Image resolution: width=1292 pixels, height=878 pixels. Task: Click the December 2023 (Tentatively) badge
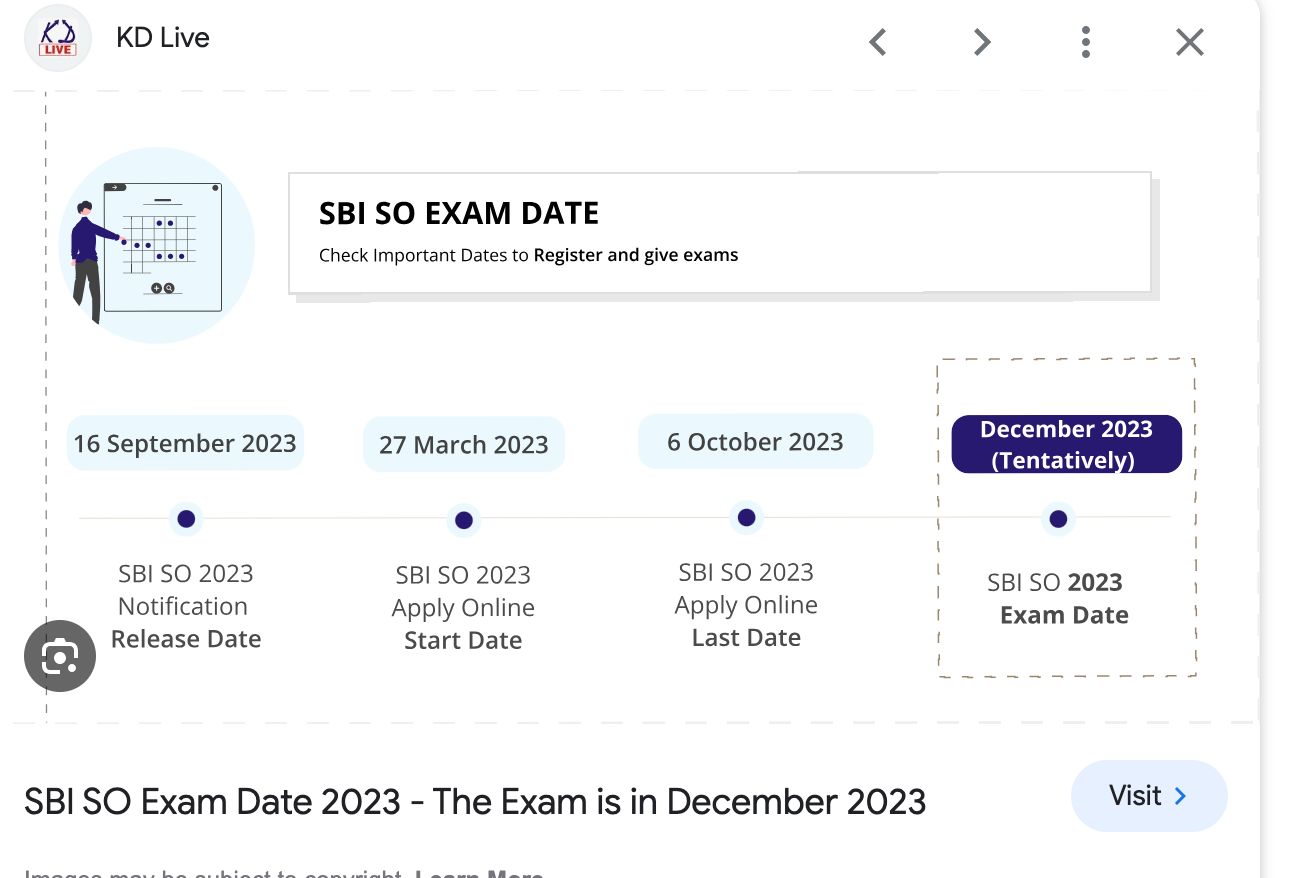click(1067, 444)
